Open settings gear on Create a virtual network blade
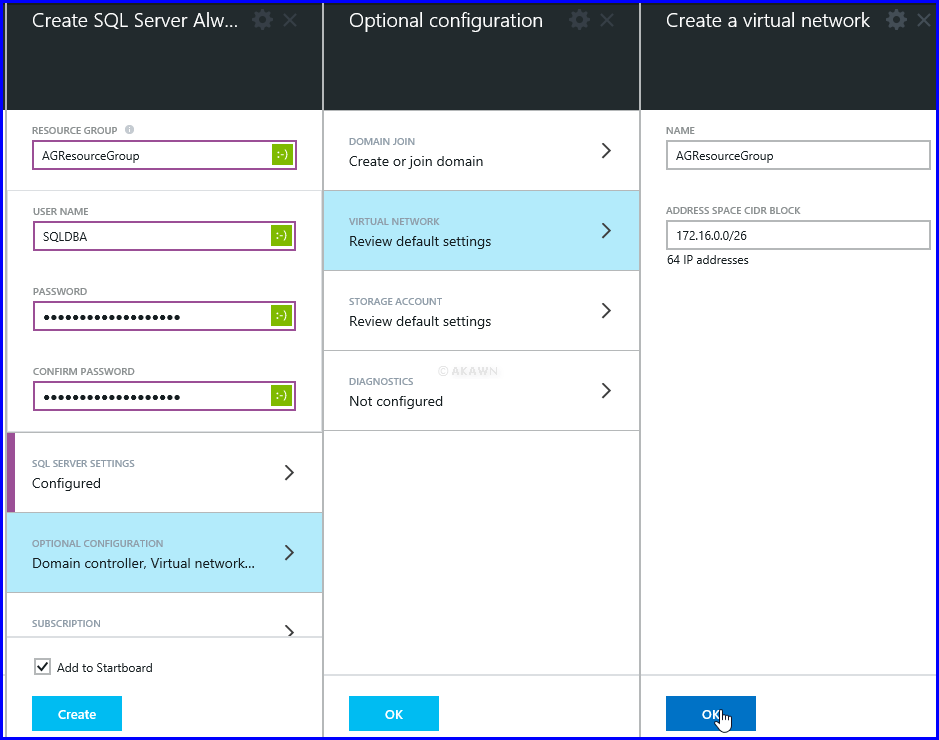This screenshot has height=740, width=939. (x=896, y=20)
